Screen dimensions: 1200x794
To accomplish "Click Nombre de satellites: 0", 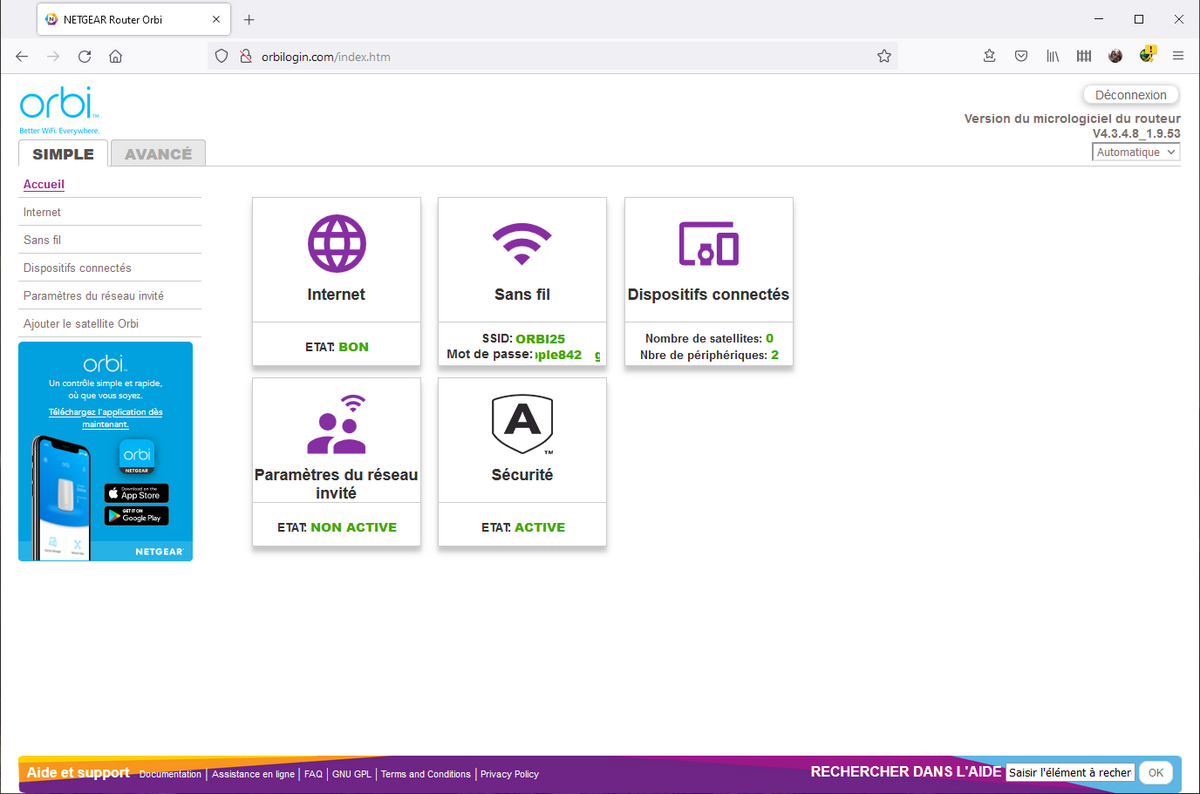I will click(x=709, y=339).
